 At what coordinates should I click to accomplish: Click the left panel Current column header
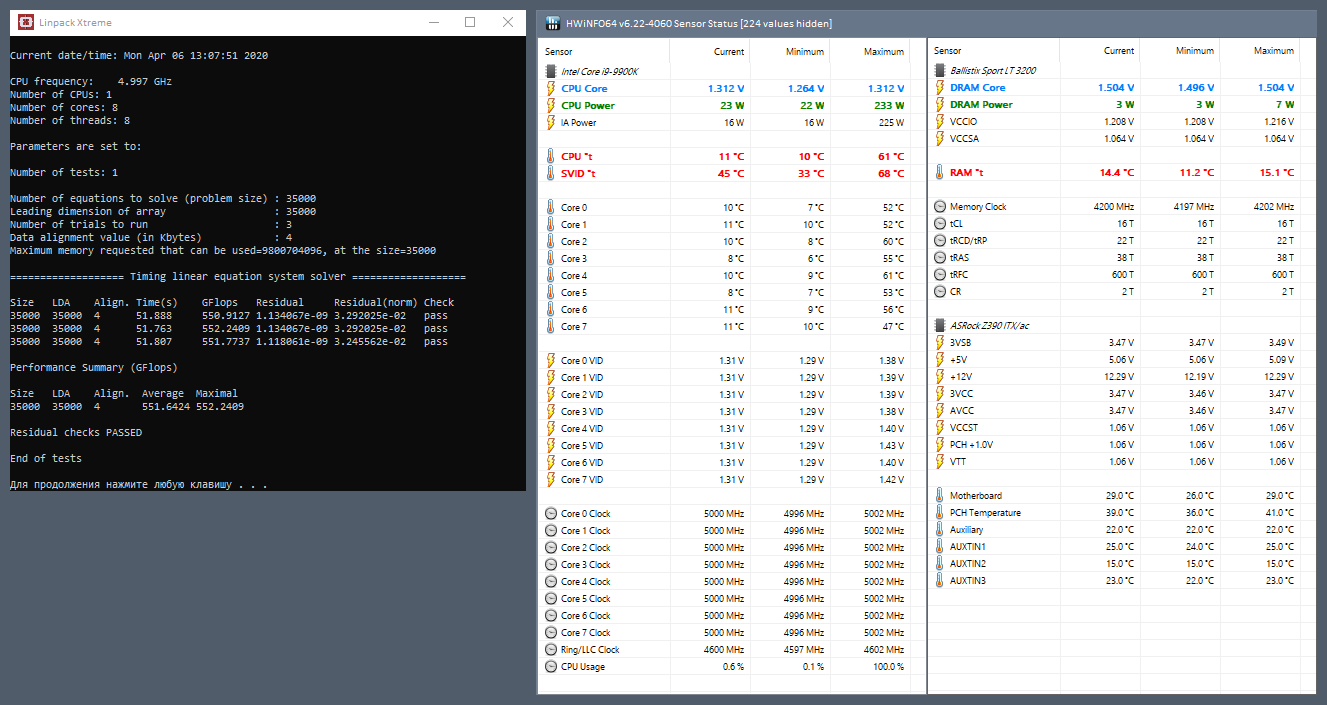tap(729, 51)
